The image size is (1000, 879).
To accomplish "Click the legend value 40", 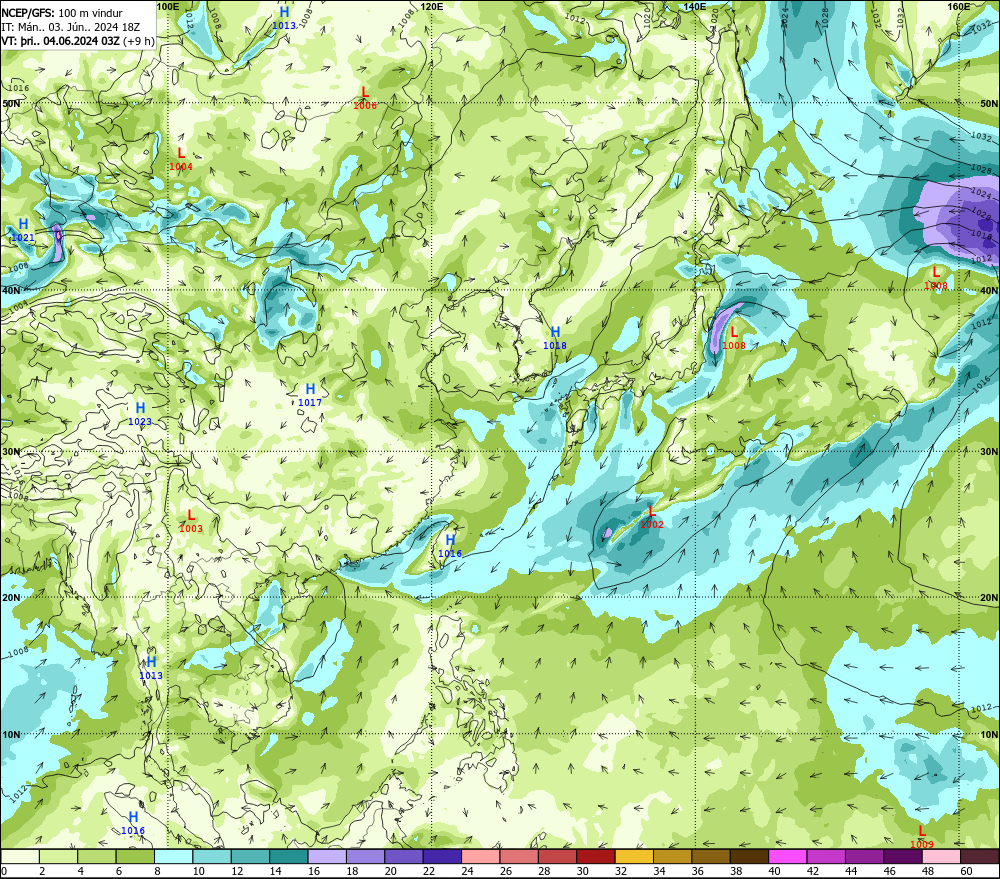I will click(774, 871).
